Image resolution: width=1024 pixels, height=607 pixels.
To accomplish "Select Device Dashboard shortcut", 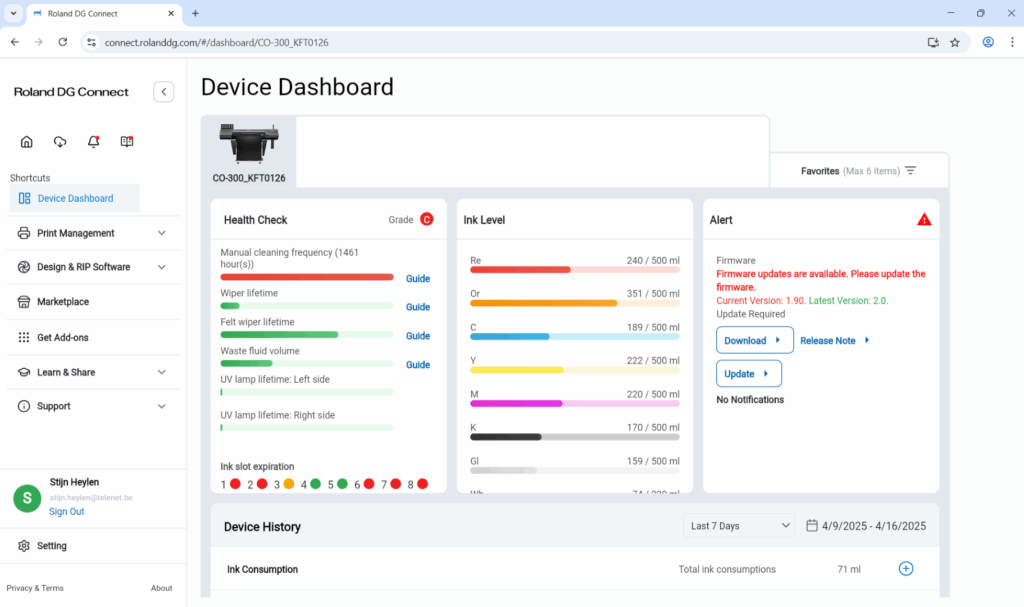I will [x=75, y=198].
